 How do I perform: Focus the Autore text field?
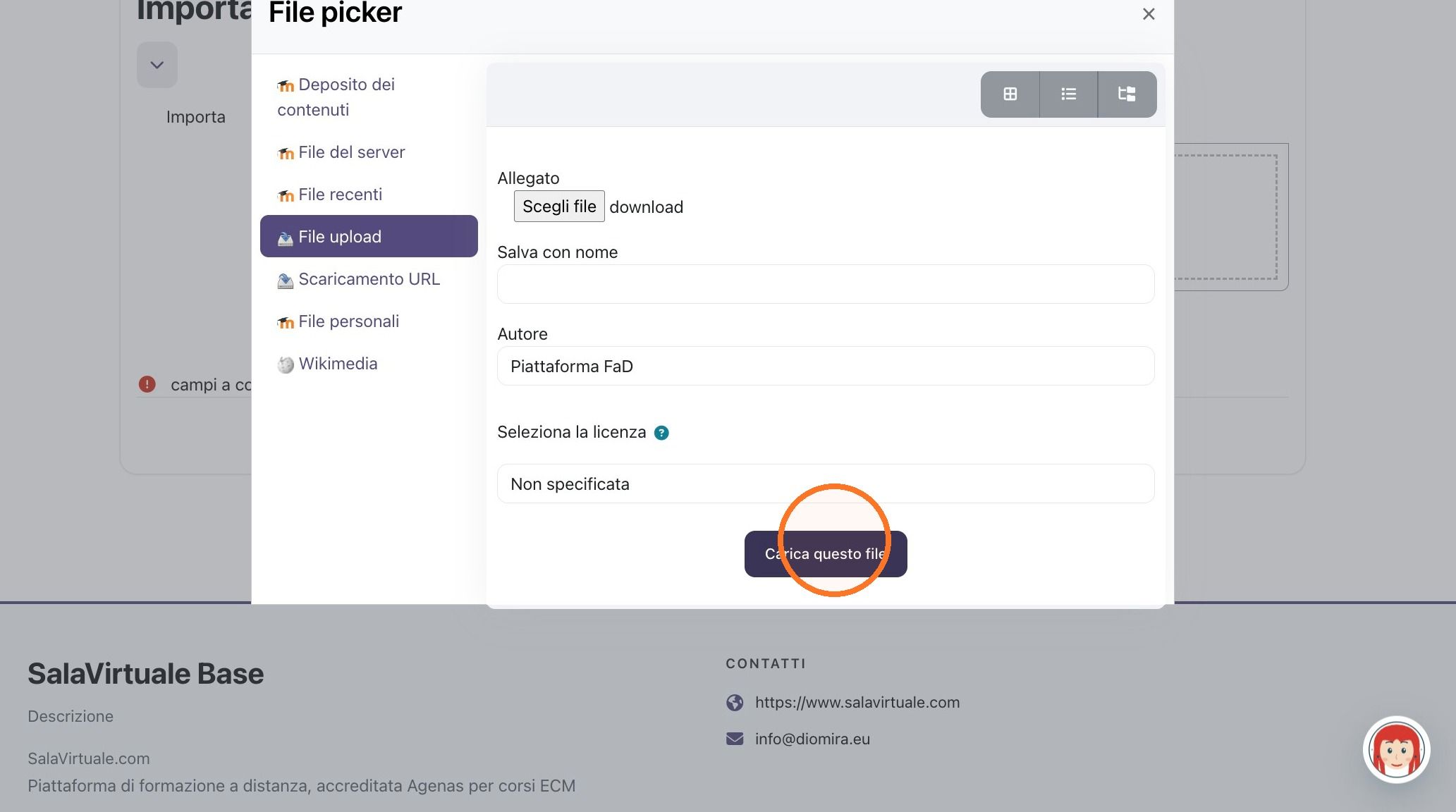coord(826,366)
